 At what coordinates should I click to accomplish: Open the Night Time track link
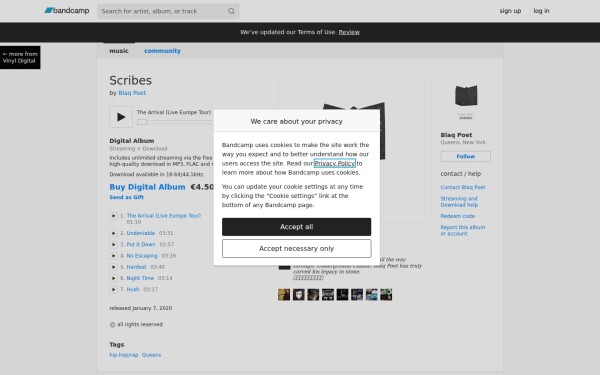pyautogui.click(x=140, y=278)
